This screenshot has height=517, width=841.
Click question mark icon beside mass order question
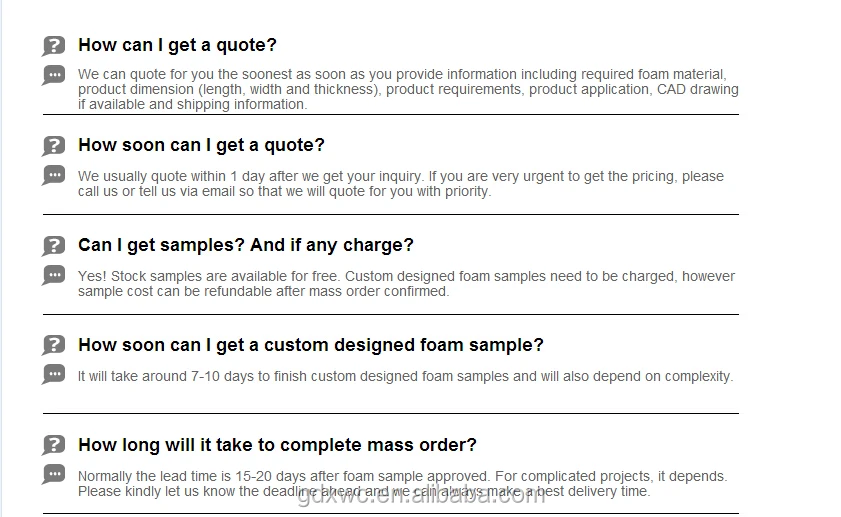coord(54,446)
